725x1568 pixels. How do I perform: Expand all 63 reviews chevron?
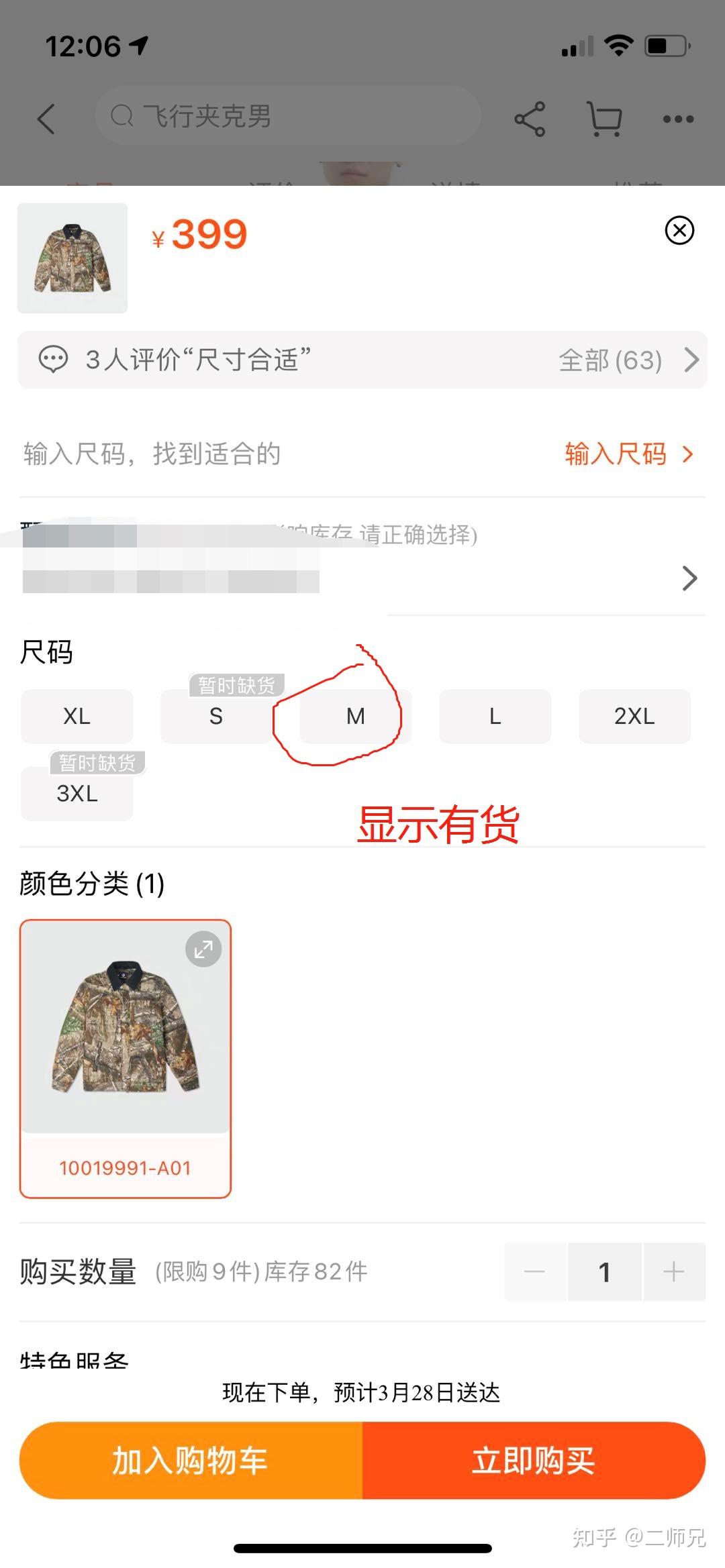[691, 360]
